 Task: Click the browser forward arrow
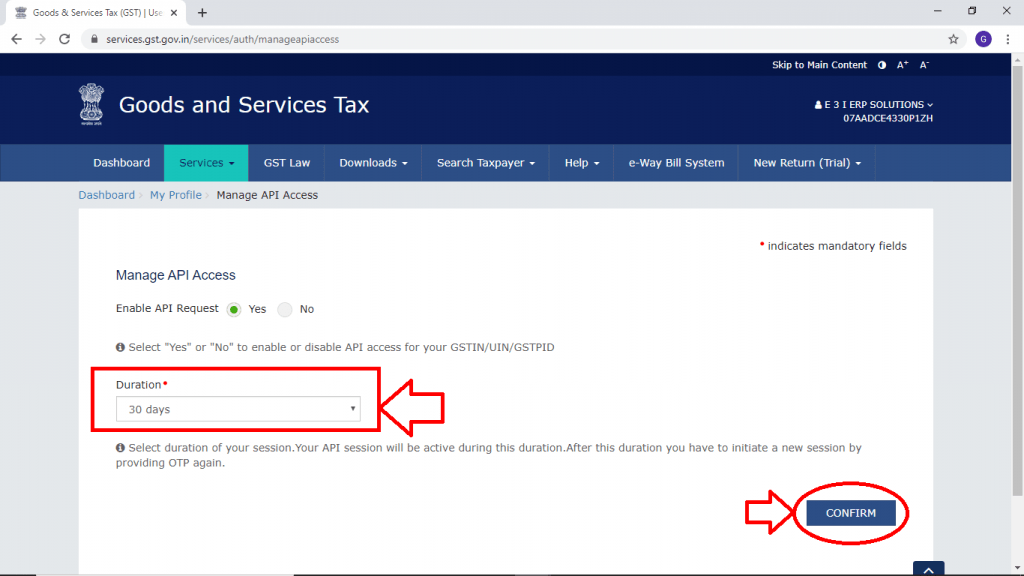pos(40,39)
